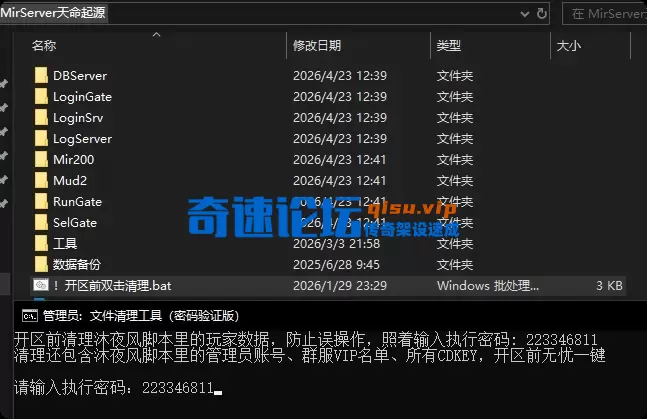Screen dimensions: 647x419
Task: Select the 工具 folder icon
Action: [41, 244]
